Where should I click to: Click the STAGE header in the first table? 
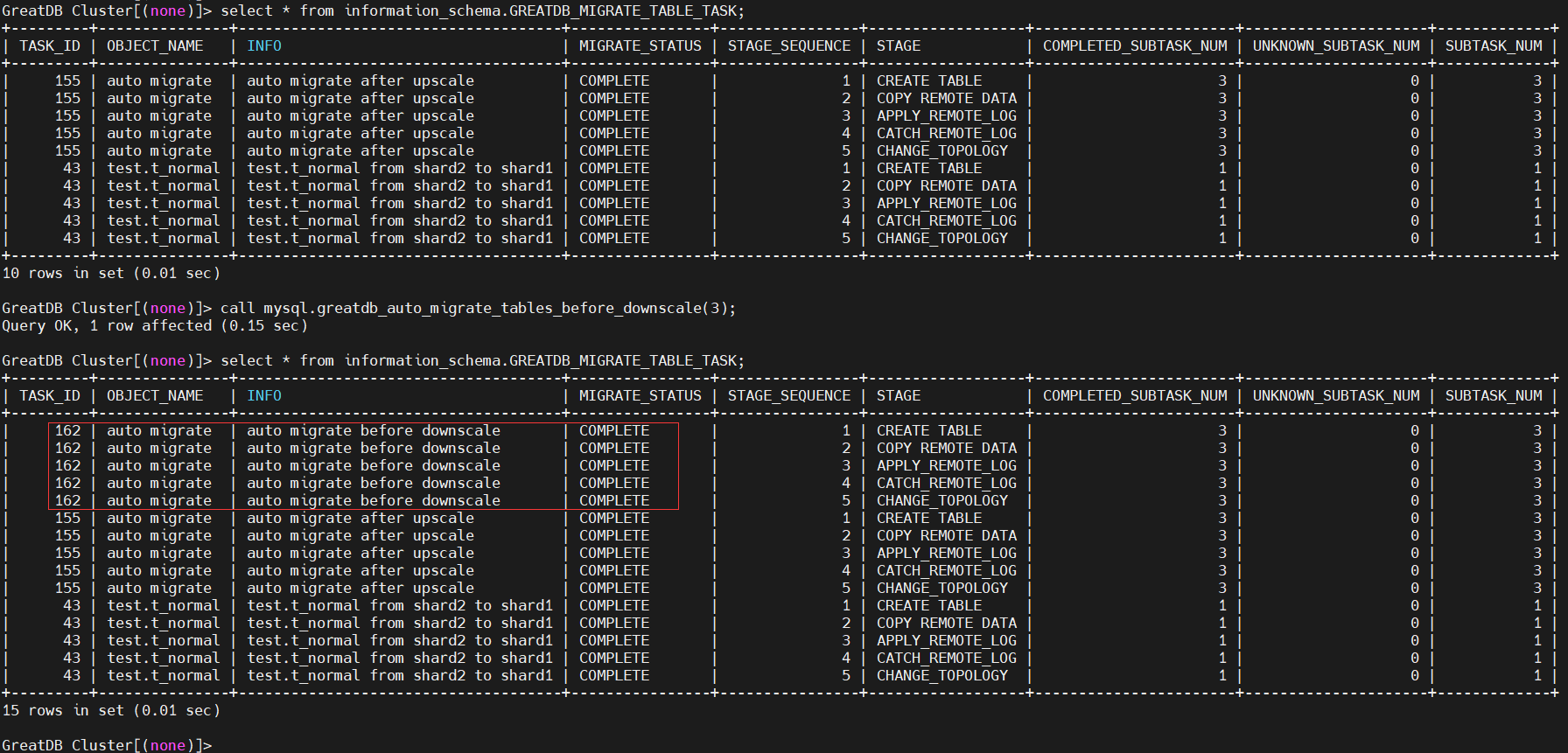coord(899,45)
